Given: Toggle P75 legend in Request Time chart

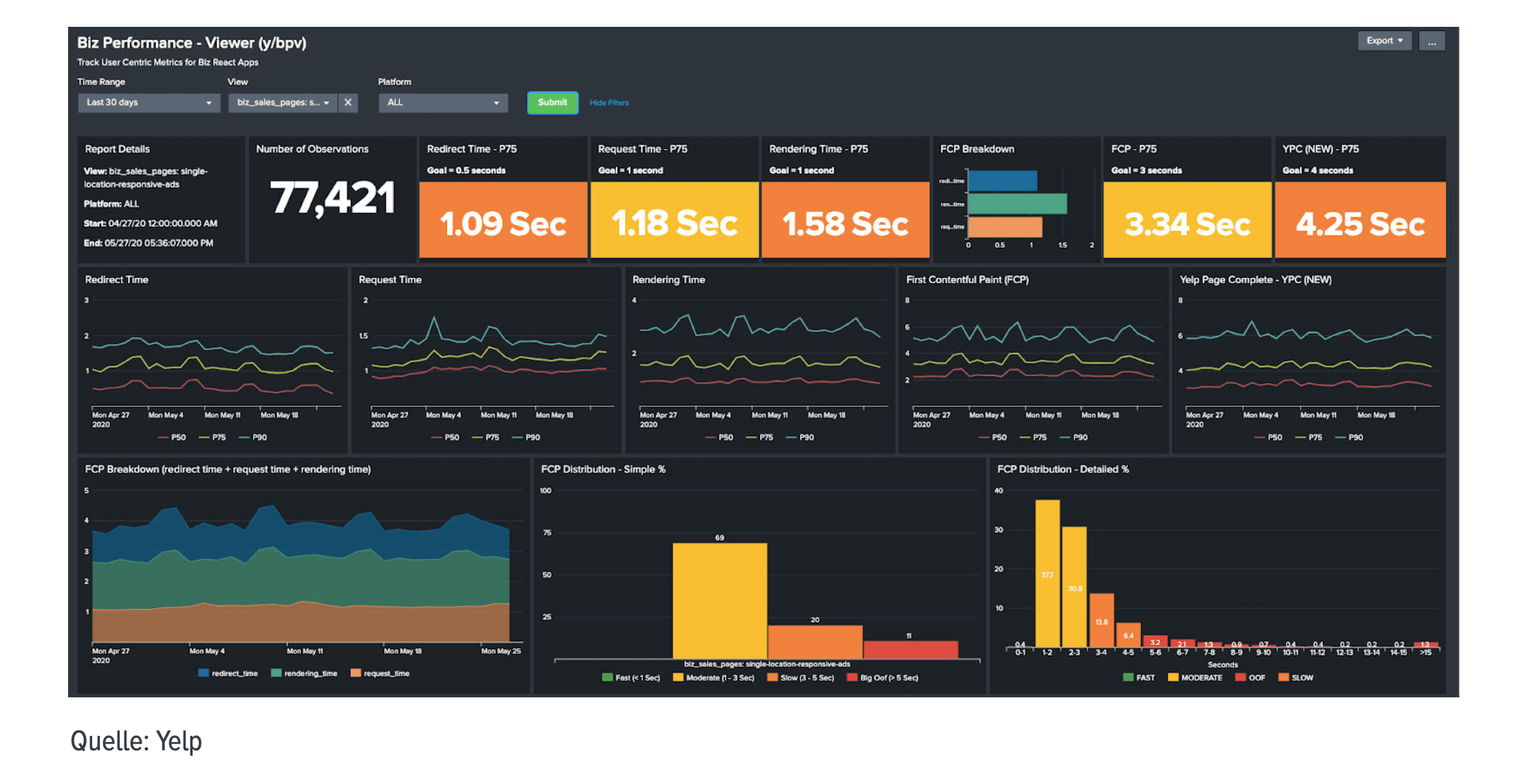Looking at the screenshot, I should (x=486, y=437).
